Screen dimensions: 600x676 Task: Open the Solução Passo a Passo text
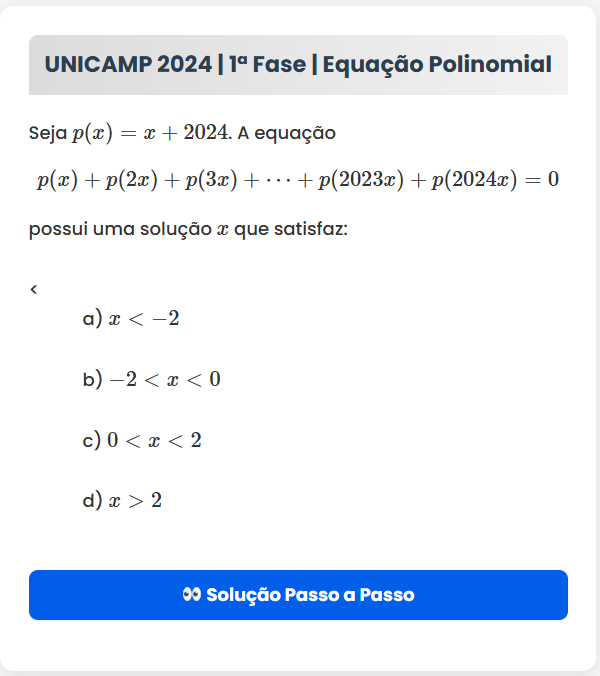click(310, 595)
